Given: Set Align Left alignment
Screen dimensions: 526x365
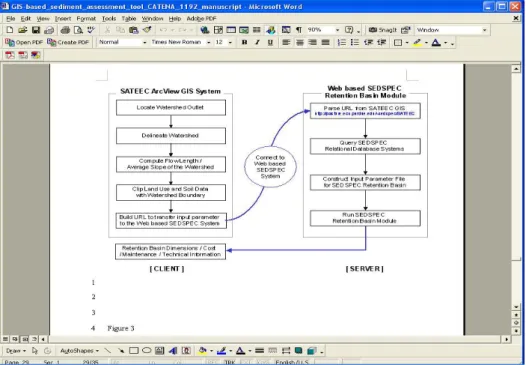Looking at the screenshot, I should (x=286, y=43).
